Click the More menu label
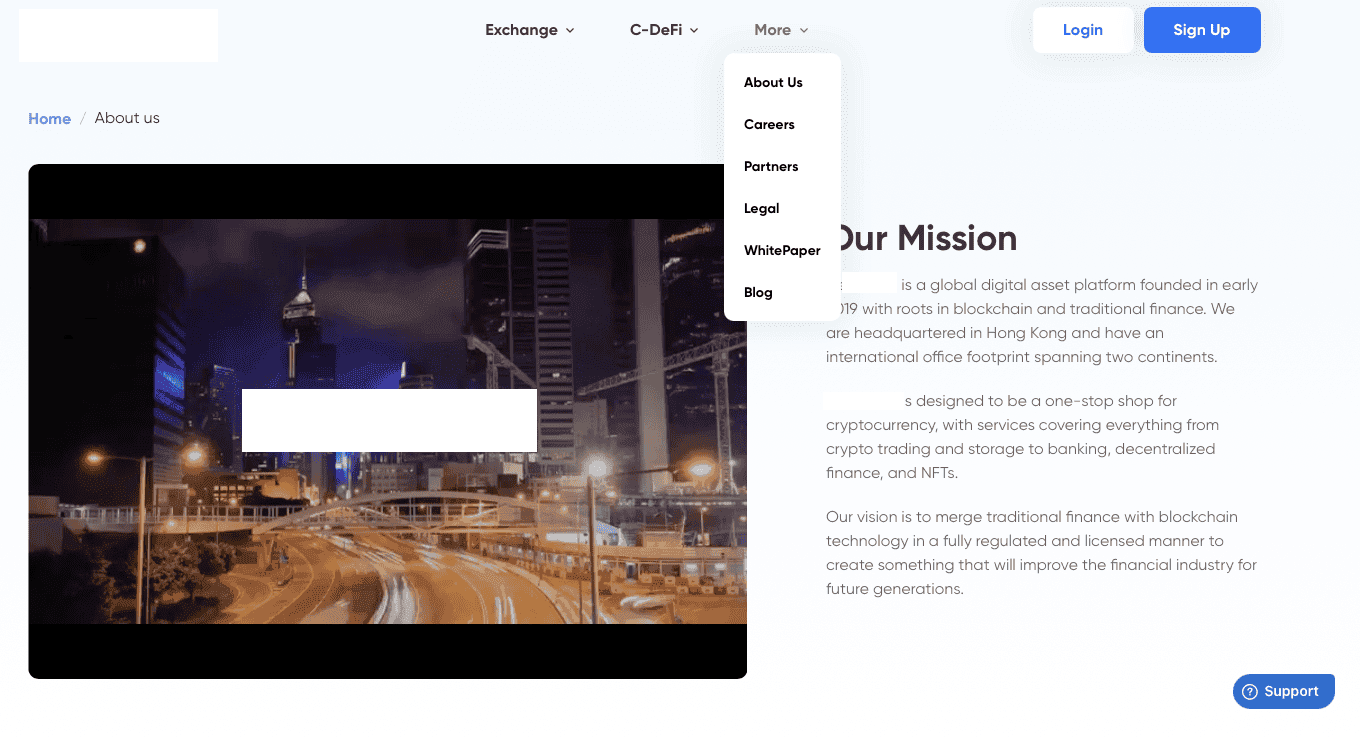 tap(772, 30)
